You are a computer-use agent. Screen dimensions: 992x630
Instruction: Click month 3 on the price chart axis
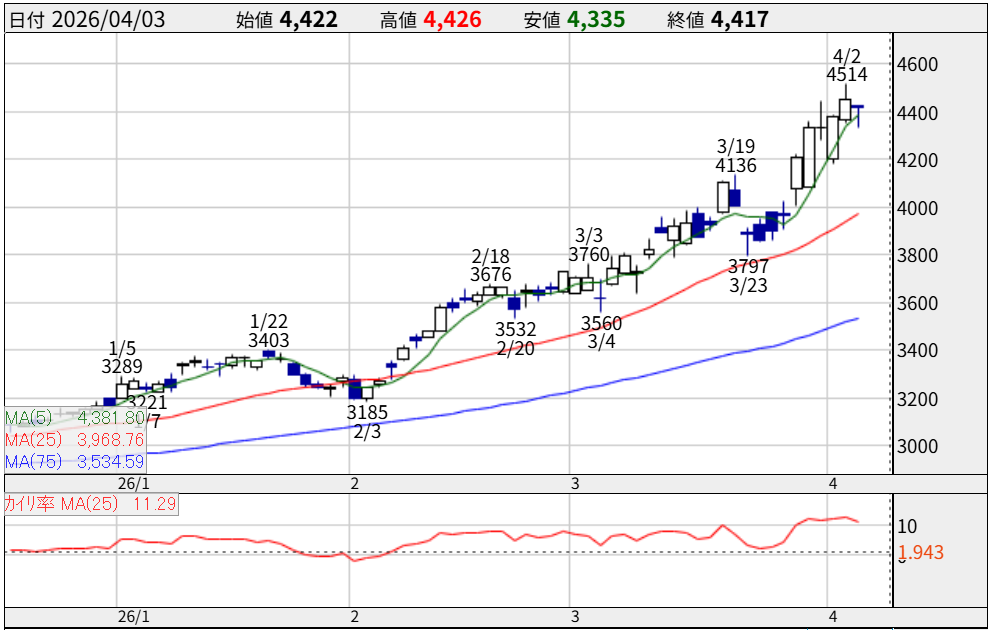[575, 483]
